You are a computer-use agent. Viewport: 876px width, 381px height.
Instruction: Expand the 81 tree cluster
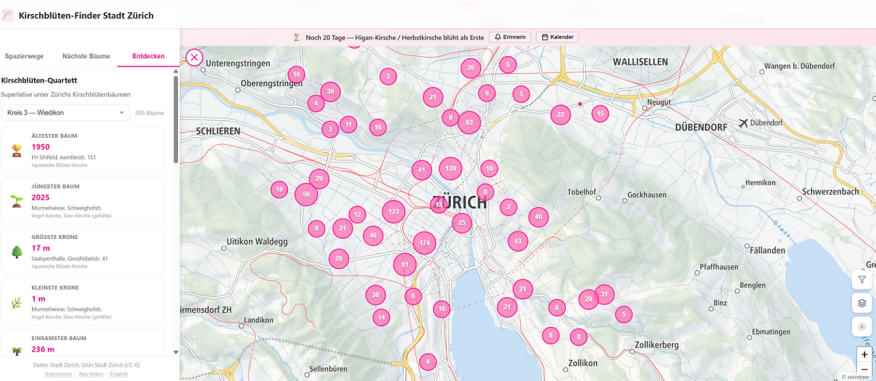[x=405, y=264]
